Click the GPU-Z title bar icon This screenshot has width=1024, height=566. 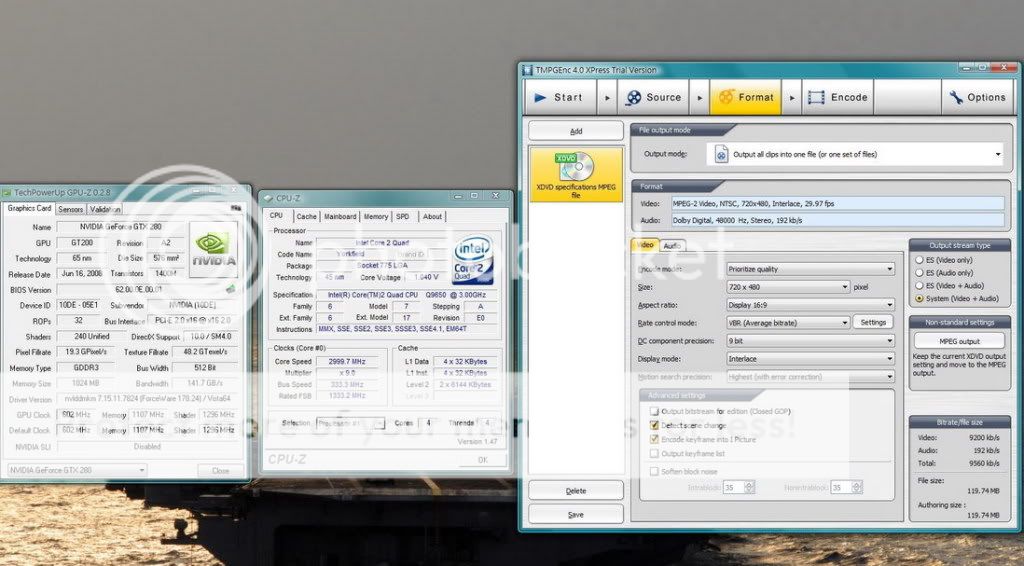coord(7,193)
